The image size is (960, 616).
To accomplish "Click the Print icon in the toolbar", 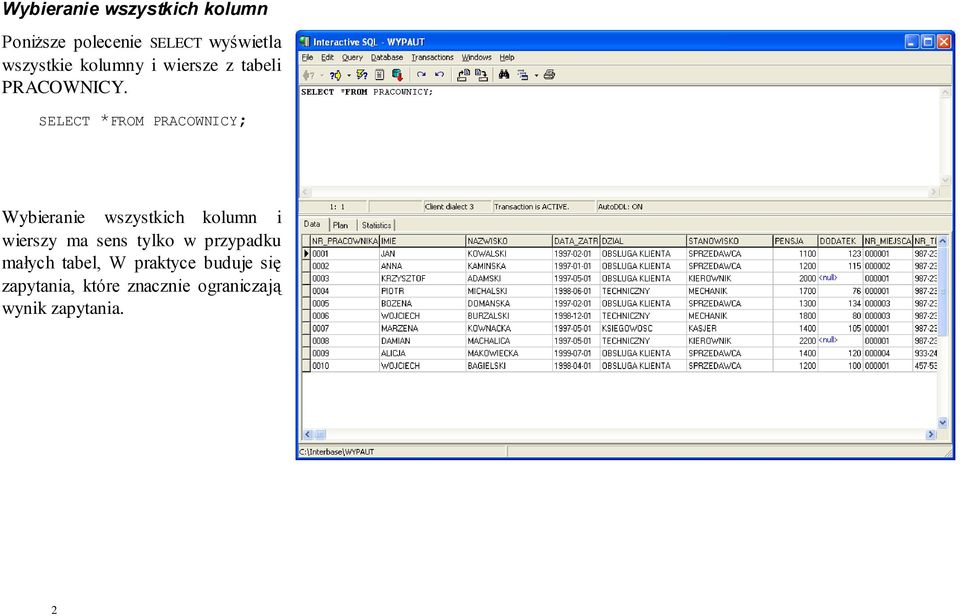I will point(549,75).
